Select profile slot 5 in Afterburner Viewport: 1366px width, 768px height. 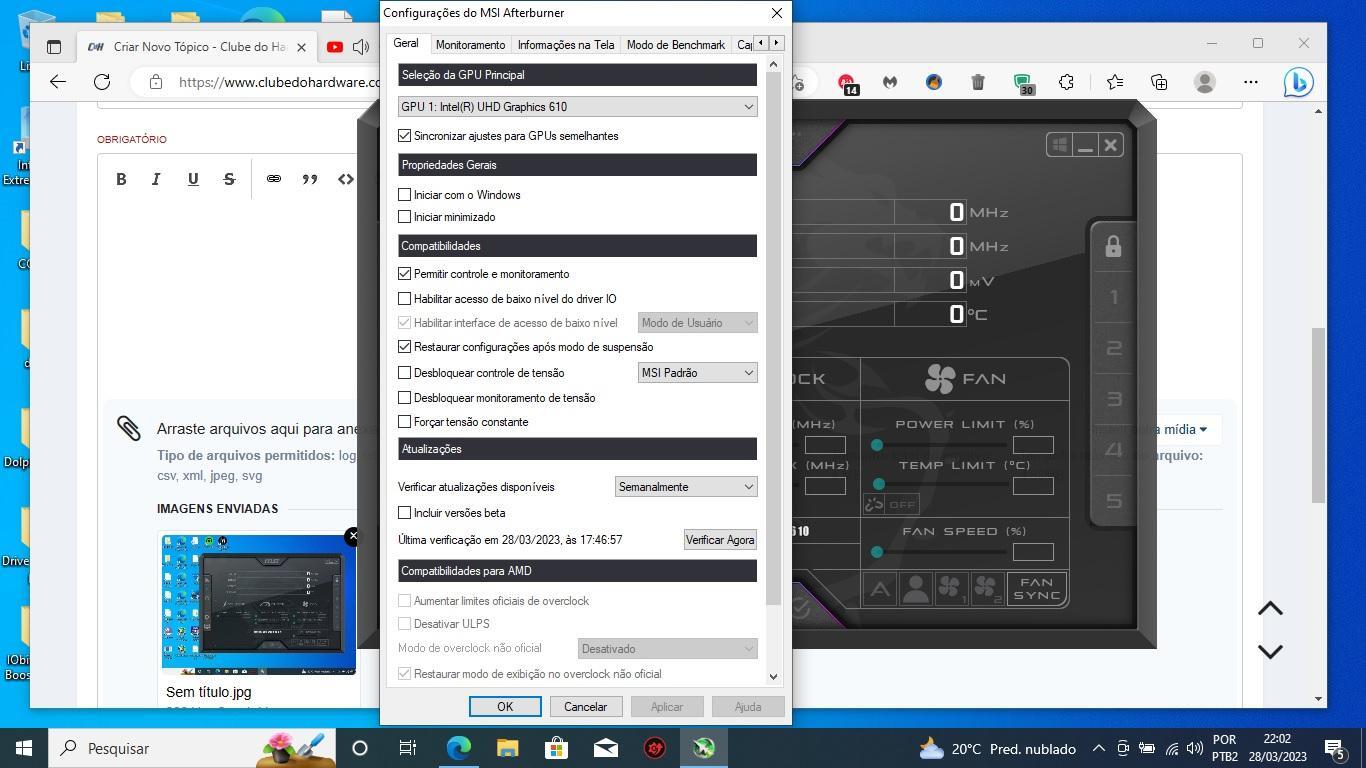click(1114, 501)
